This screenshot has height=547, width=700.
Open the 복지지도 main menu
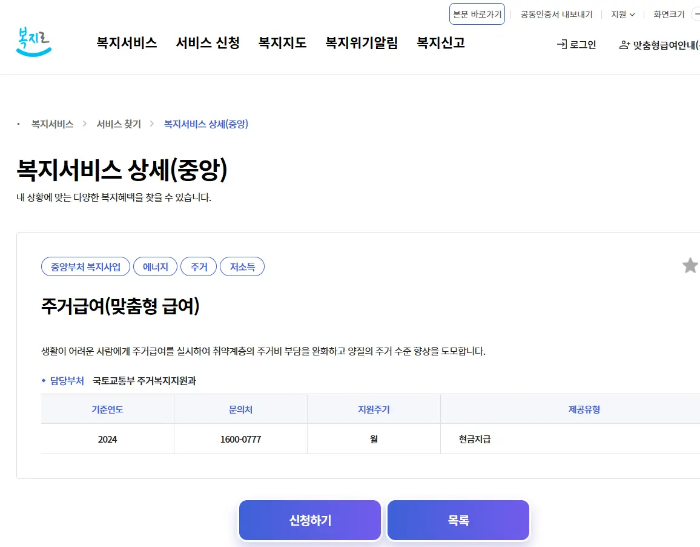point(282,43)
